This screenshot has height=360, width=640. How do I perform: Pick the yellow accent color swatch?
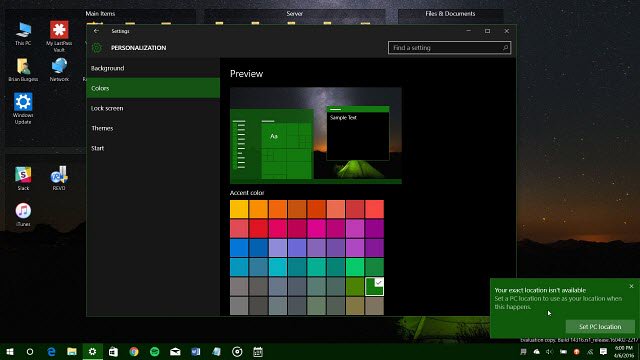[x=239, y=209]
